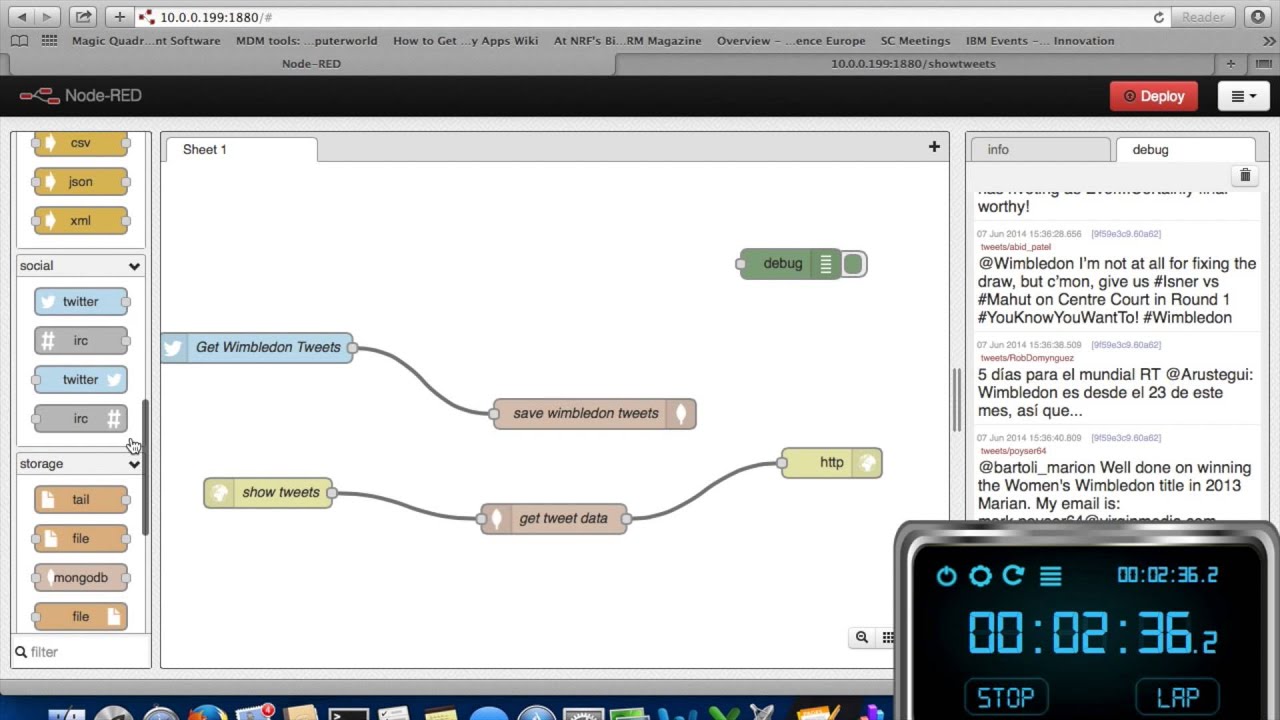Open Magic Quadr...nt Software bookmark
Viewport: 1280px width, 720px height.
[x=146, y=41]
